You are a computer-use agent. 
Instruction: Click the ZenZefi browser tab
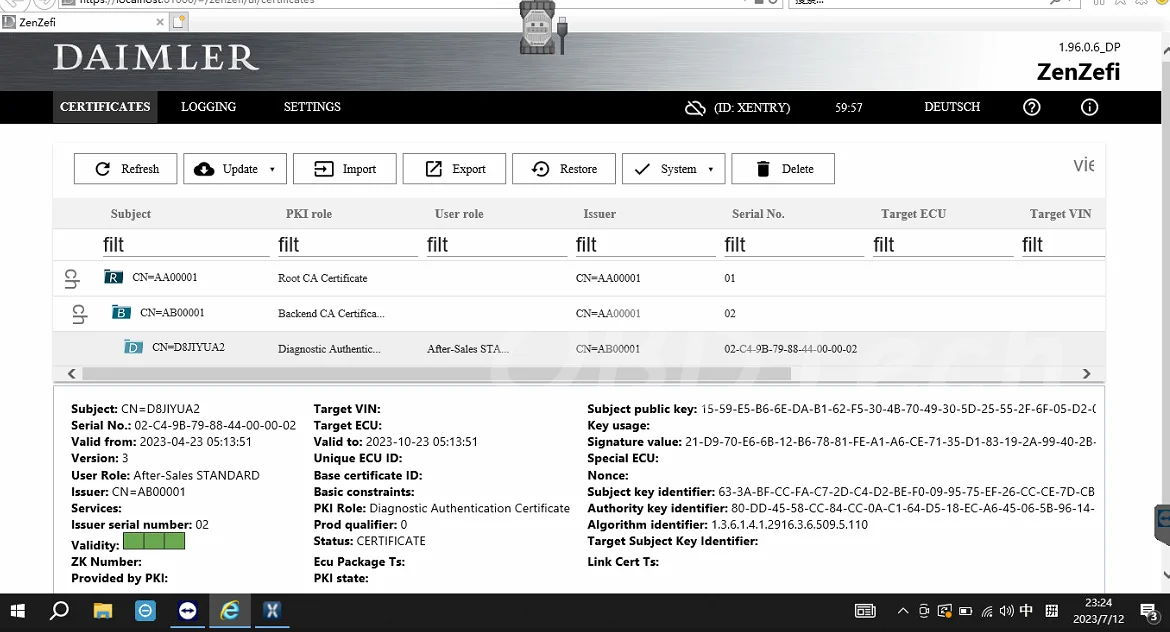(x=84, y=22)
